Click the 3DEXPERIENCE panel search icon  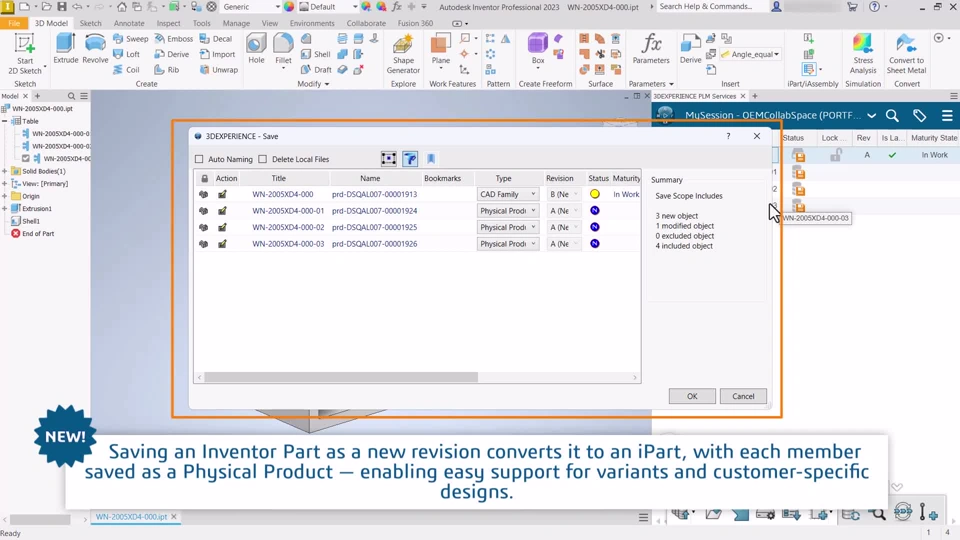892,116
